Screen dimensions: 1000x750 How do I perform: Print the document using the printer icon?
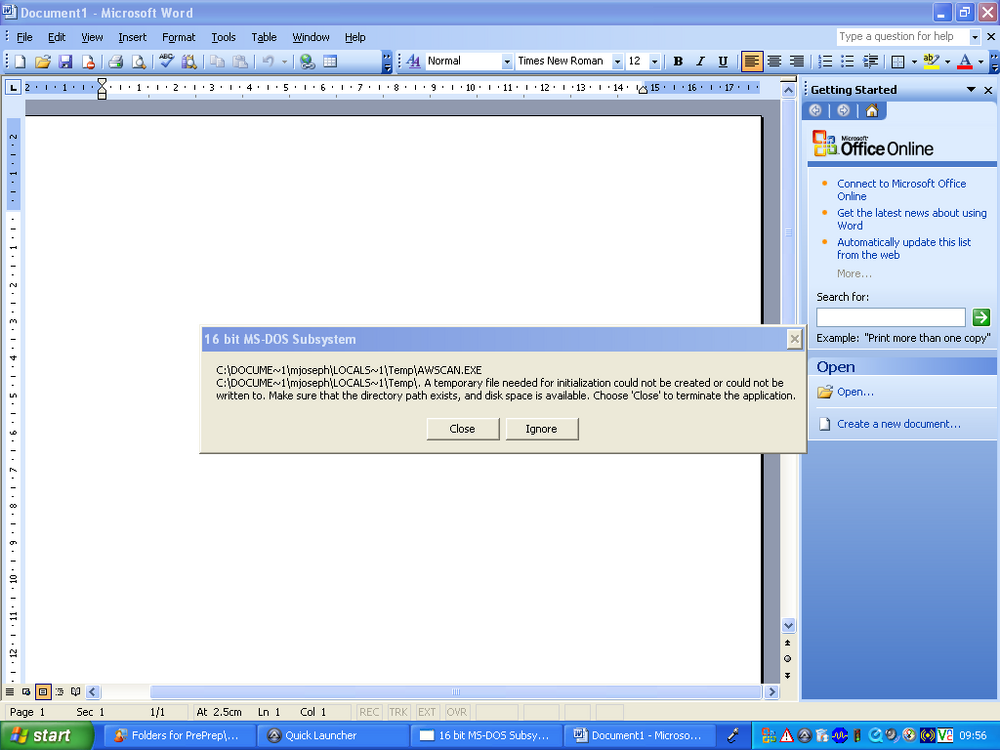coord(115,61)
